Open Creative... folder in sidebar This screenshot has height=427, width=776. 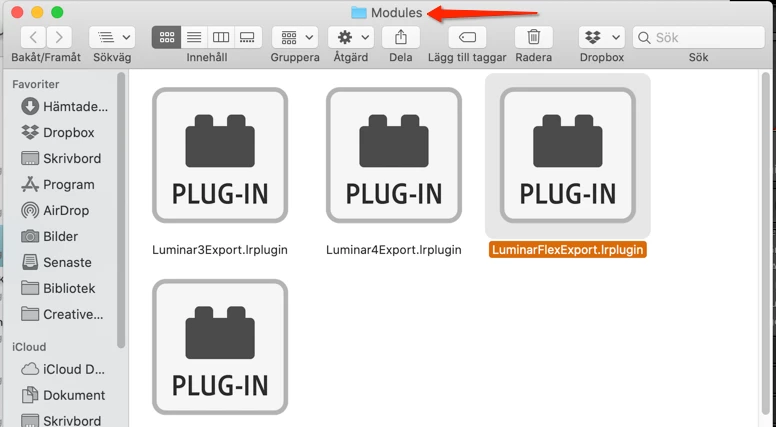(62, 314)
